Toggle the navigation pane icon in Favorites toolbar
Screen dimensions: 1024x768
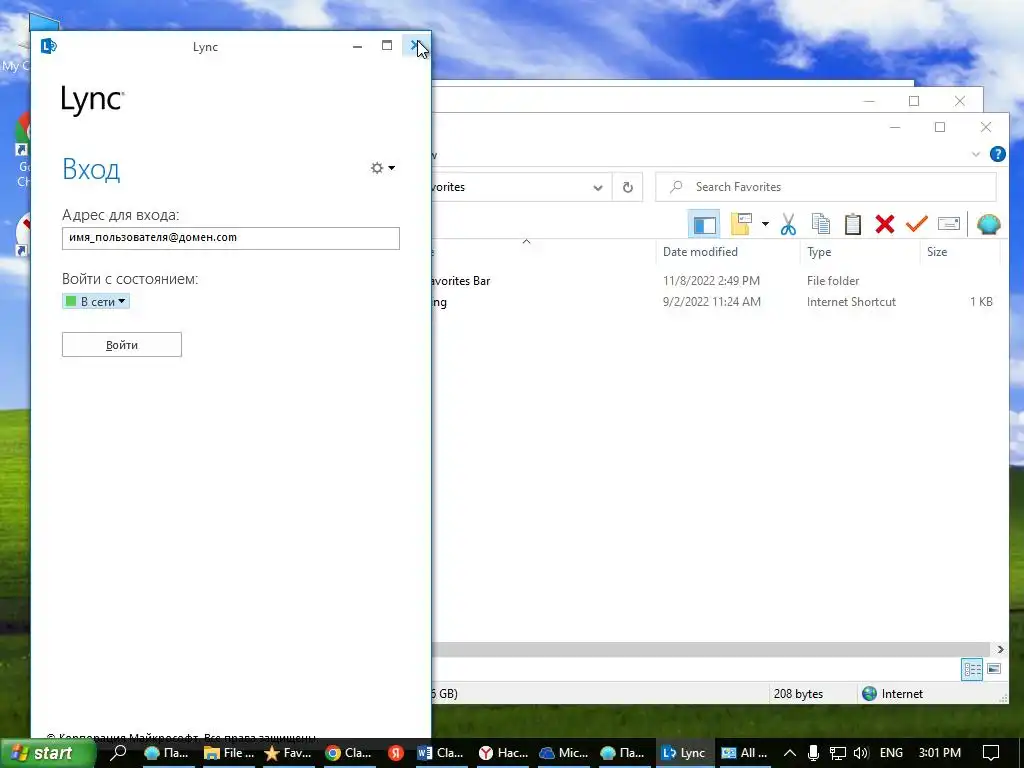point(704,224)
